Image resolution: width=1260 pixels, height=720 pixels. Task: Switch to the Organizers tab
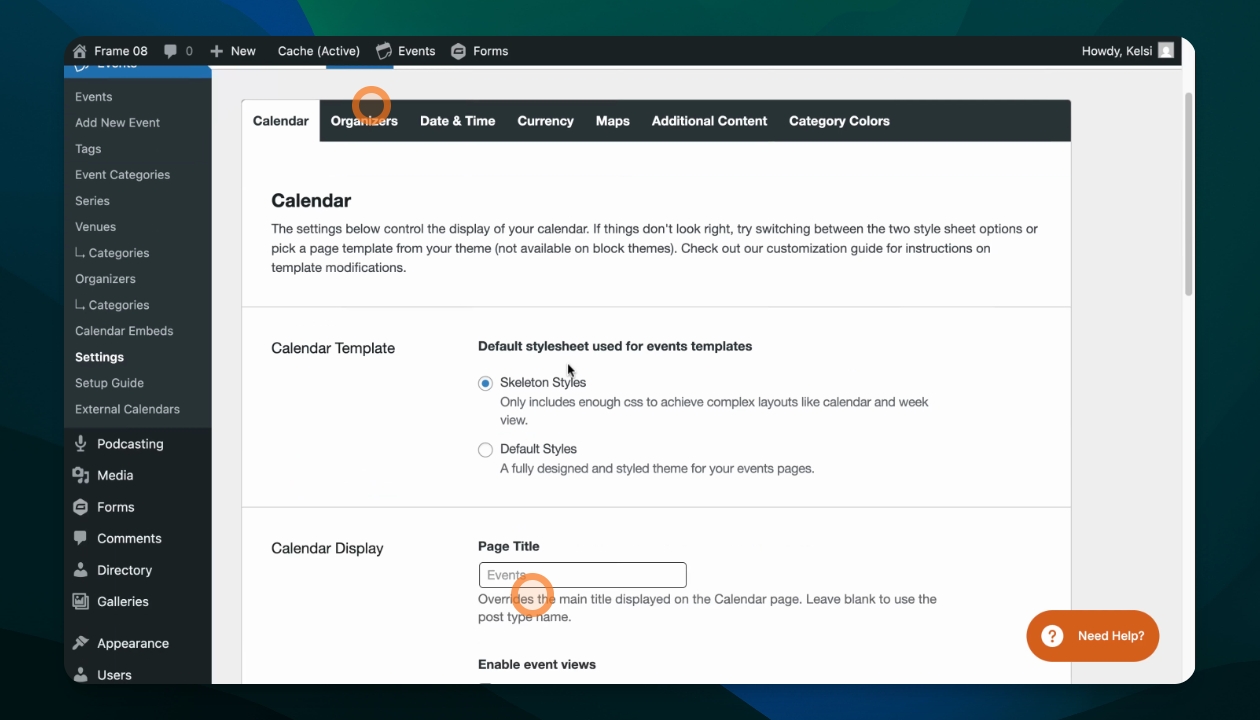click(x=364, y=121)
